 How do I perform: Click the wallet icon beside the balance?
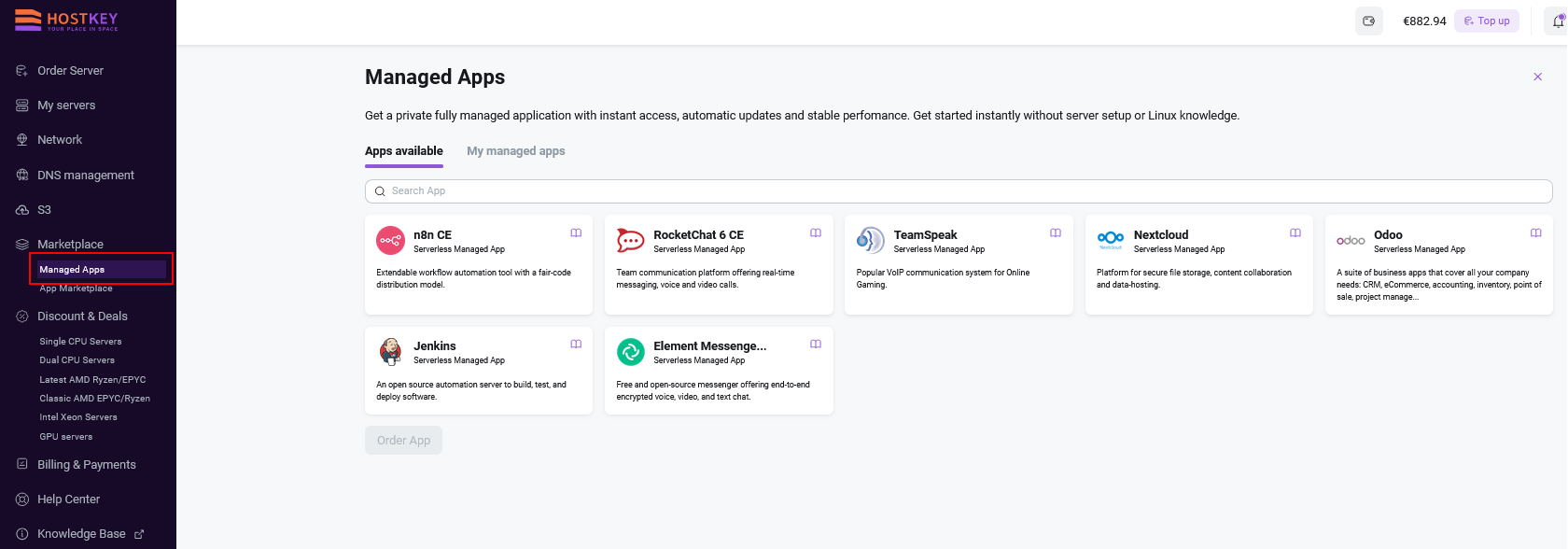1369,21
